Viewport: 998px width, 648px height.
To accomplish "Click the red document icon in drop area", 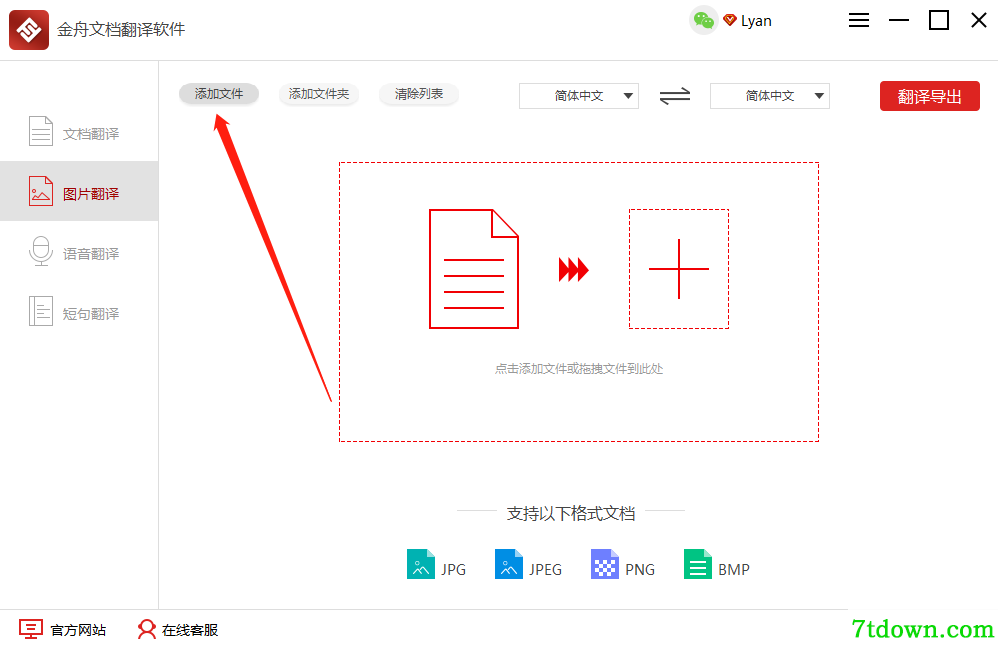I will [474, 269].
